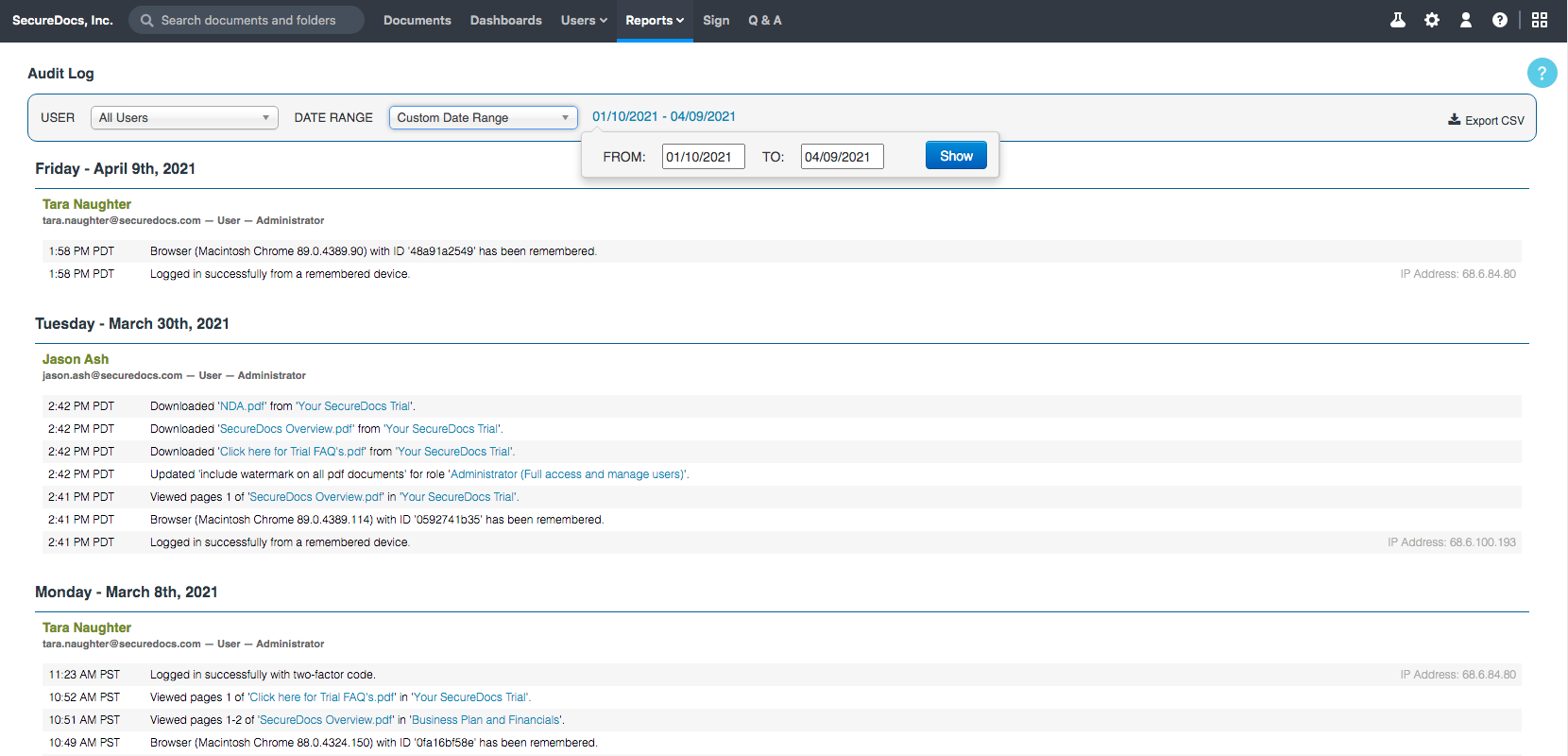Open the Documents tab
The width and height of the screenshot is (1568, 756).
pyautogui.click(x=418, y=20)
